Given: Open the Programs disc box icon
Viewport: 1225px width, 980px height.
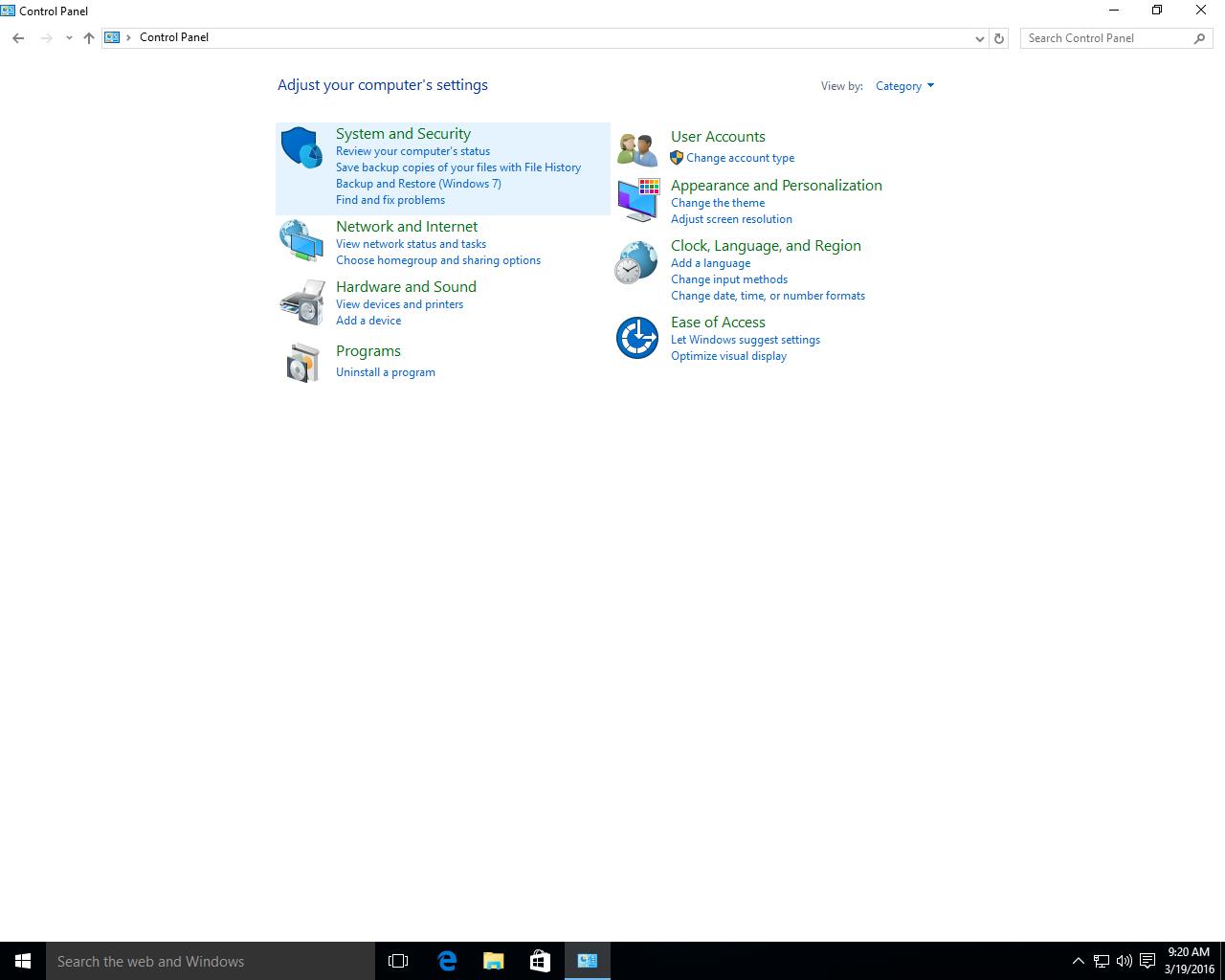Looking at the screenshot, I should pyautogui.click(x=302, y=363).
